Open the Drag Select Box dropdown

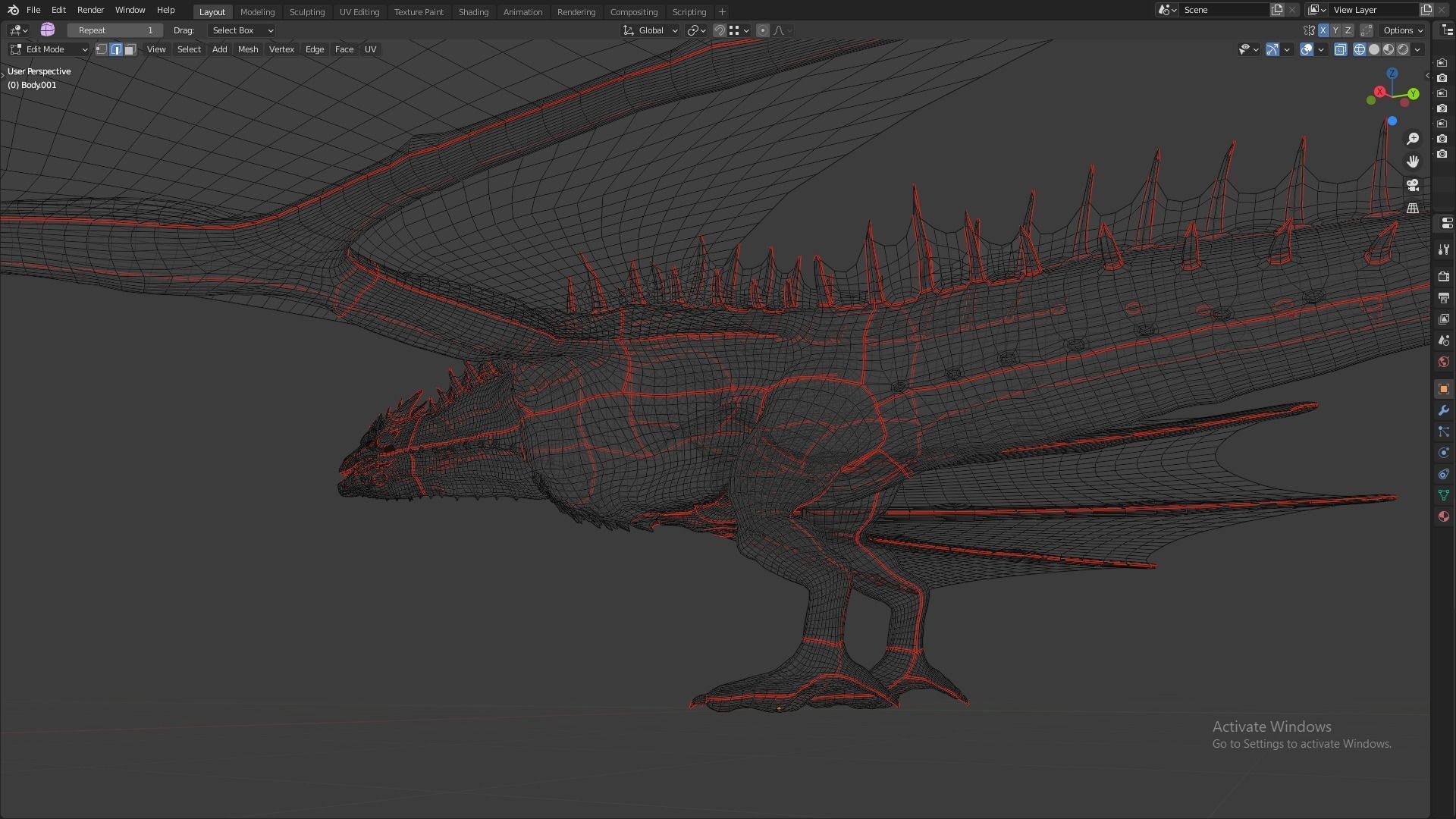(x=242, y=30)
